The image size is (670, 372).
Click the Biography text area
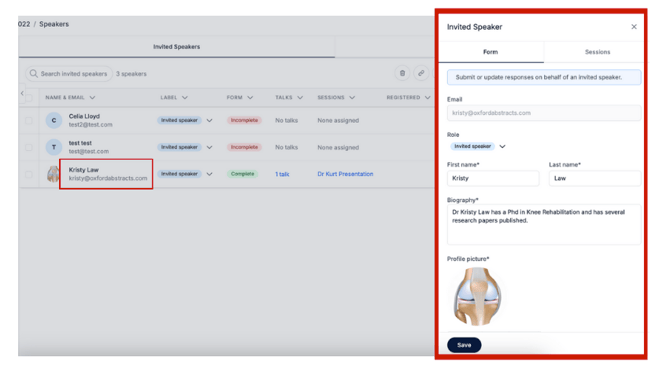(544, 225)
